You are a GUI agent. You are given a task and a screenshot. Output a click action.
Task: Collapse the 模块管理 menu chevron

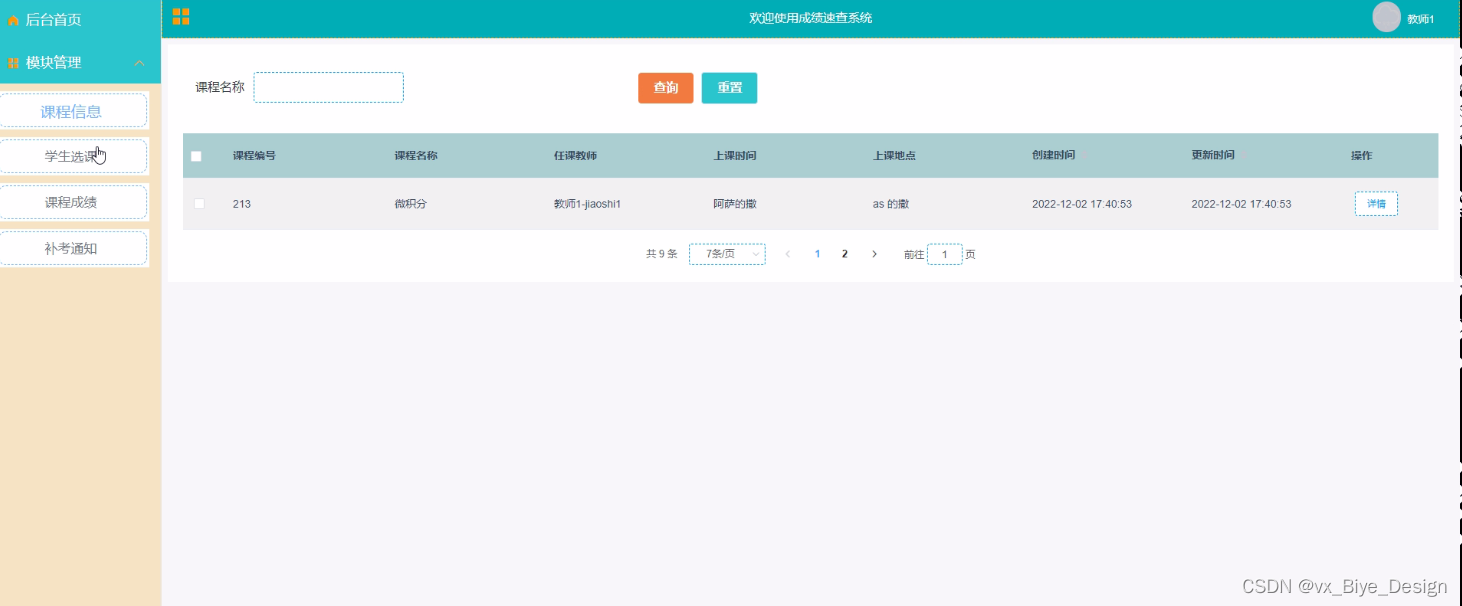click(x=139, y=63)
